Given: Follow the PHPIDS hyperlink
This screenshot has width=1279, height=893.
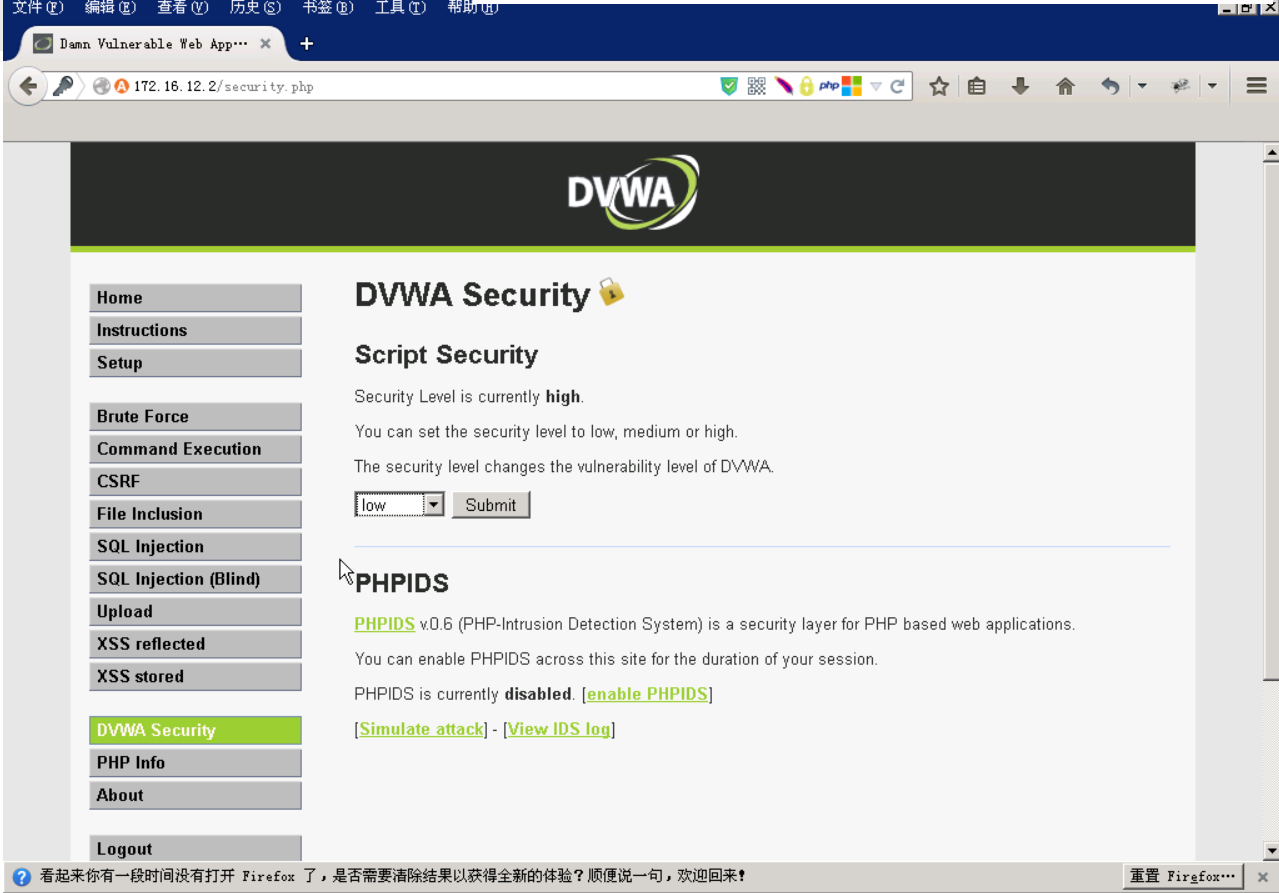Looking at the screenshot, I should click(x=384, y=624).
